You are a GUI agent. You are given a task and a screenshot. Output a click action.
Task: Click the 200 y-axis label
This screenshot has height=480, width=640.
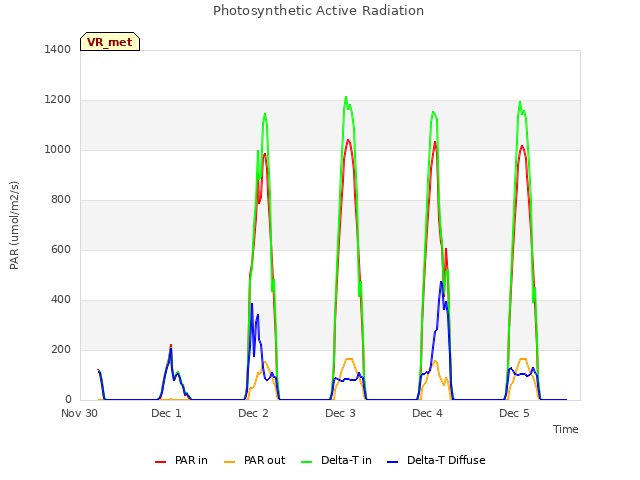[61, 349]
